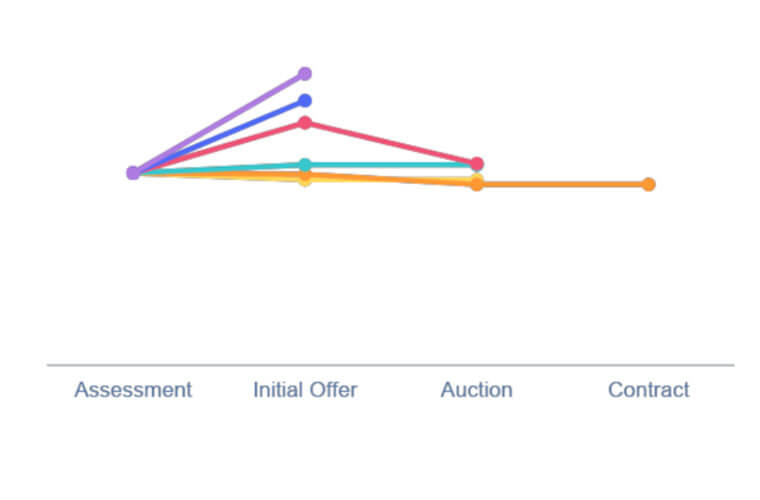Select the purple line segment
This screenshot has height=500, width=760.
219,123
